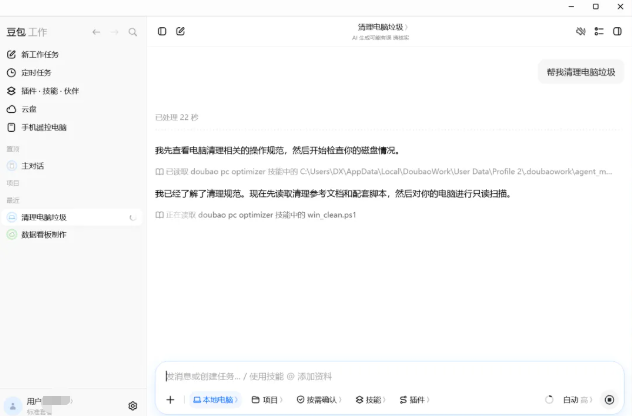Maximize the window

point(596,6)
